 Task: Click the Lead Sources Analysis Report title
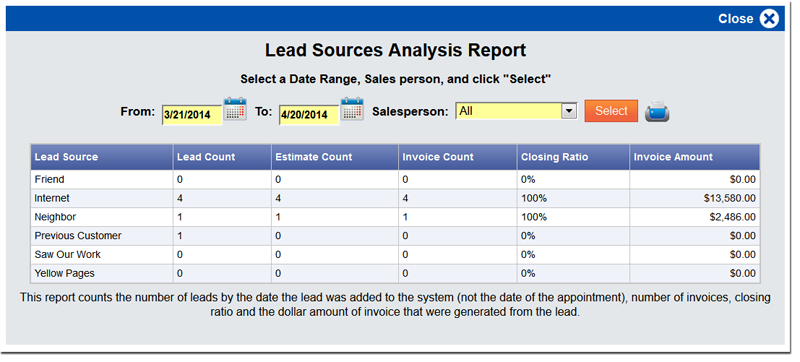[x=395, y=50]
